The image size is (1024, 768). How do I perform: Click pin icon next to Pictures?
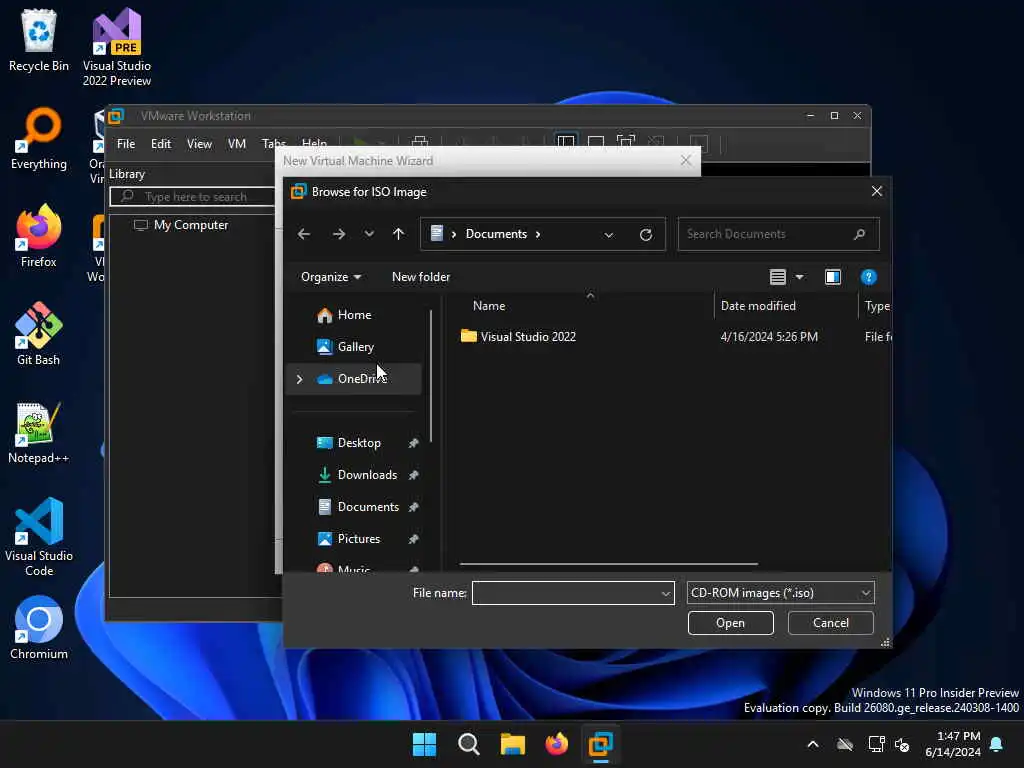[x=413, y=539]
